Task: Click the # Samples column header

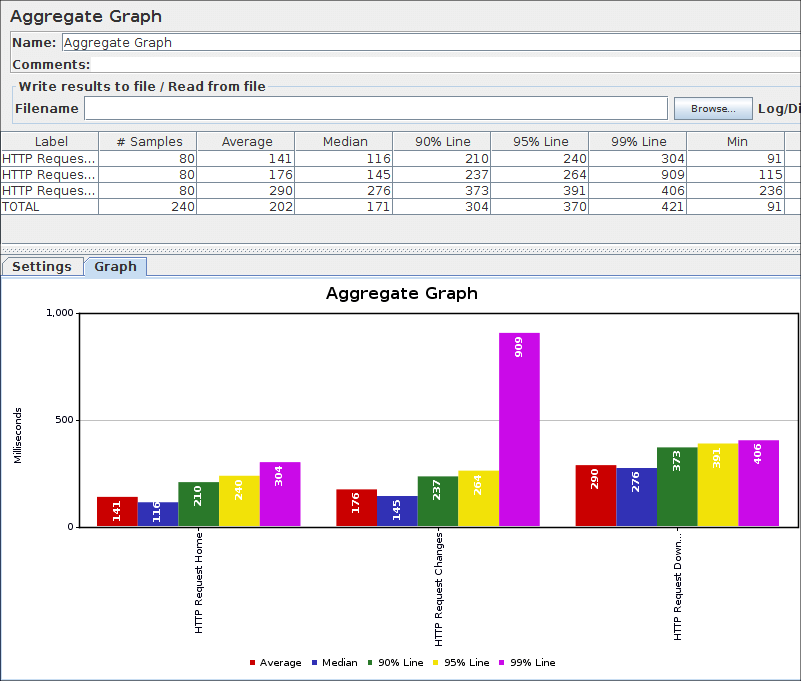Action: point(148,142)
